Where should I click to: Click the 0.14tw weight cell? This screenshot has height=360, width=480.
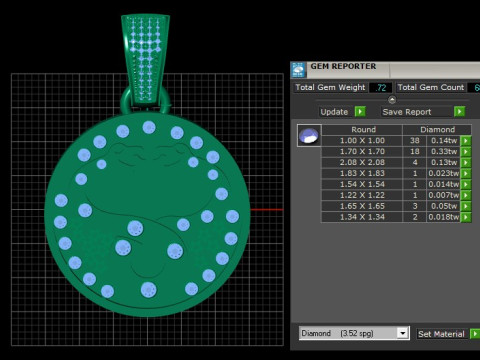coord(444,141)
